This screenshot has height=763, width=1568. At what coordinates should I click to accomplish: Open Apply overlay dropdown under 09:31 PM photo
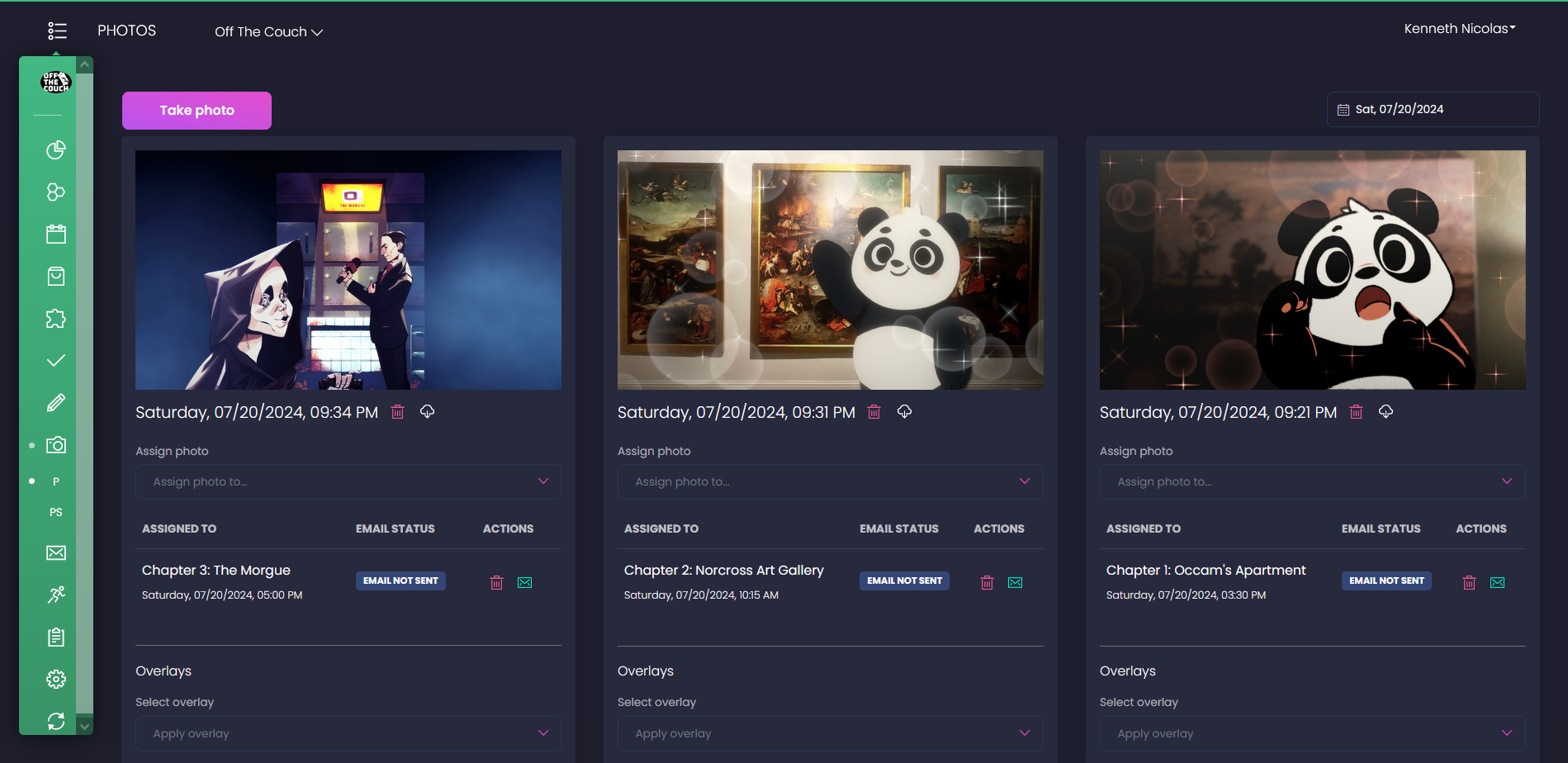pyautogui.click(x=831, y=733)
